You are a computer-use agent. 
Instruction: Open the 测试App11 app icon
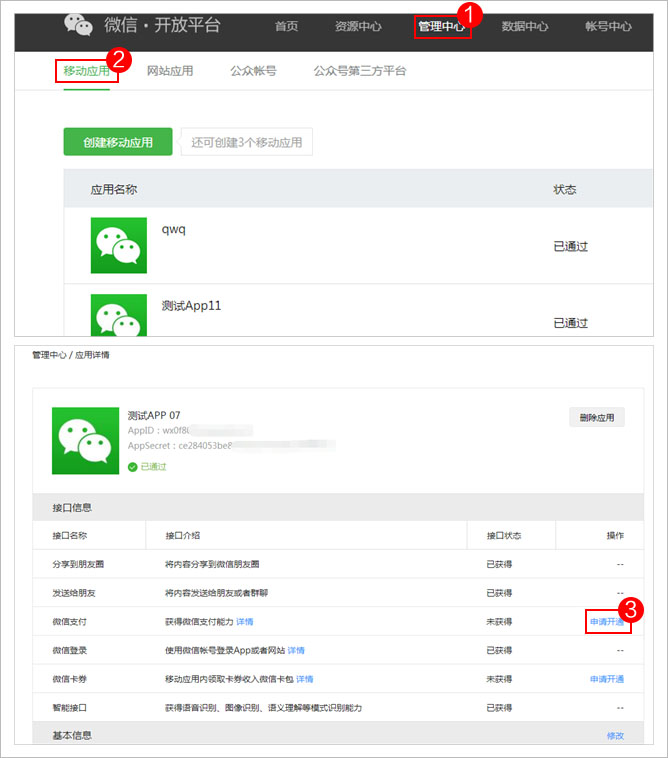119,315
